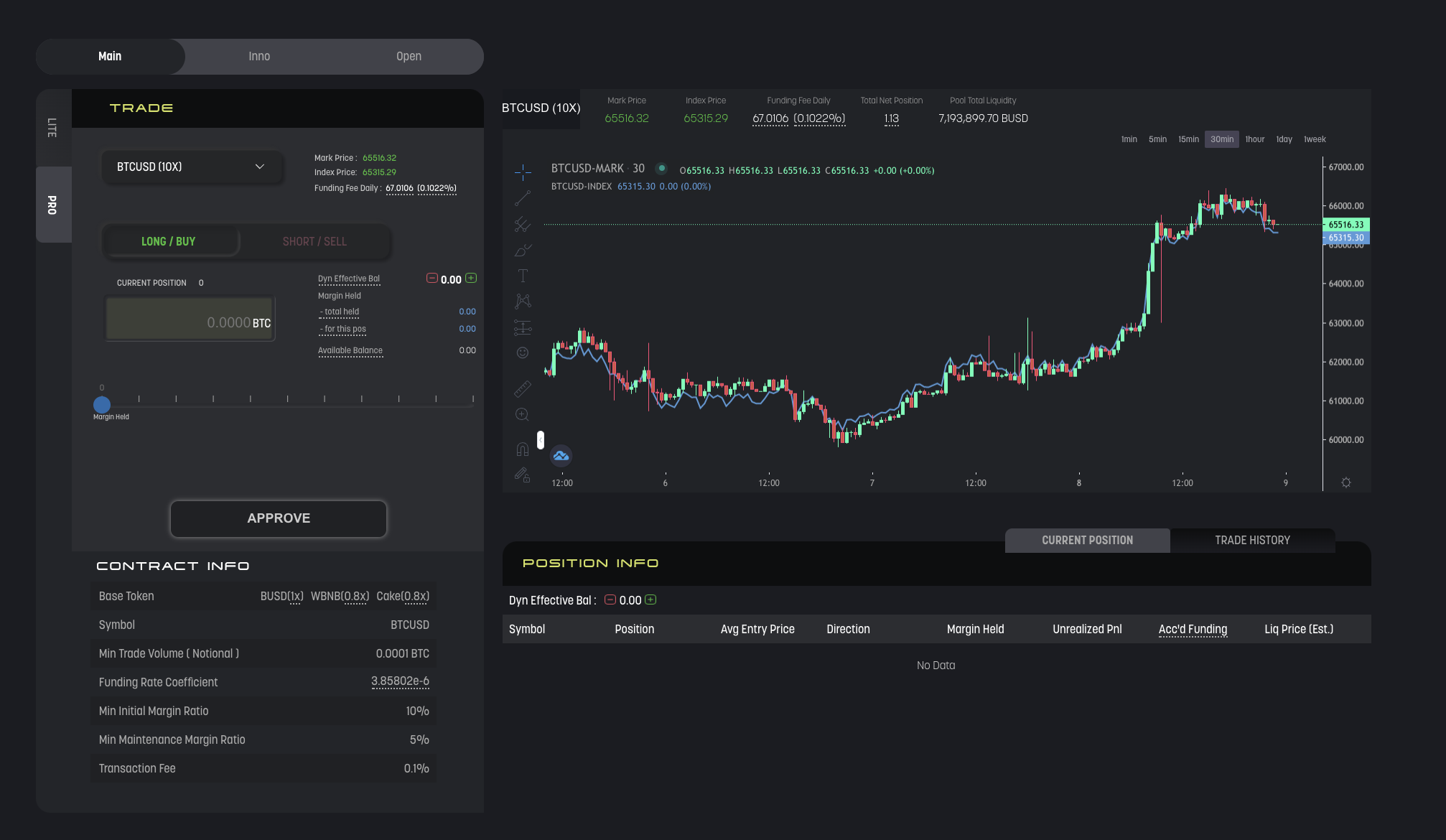Viewport: 1446px width, 840px height.
Task: Open the BTCUSD (10X) contract dropdown
Action: click(192, 167)
